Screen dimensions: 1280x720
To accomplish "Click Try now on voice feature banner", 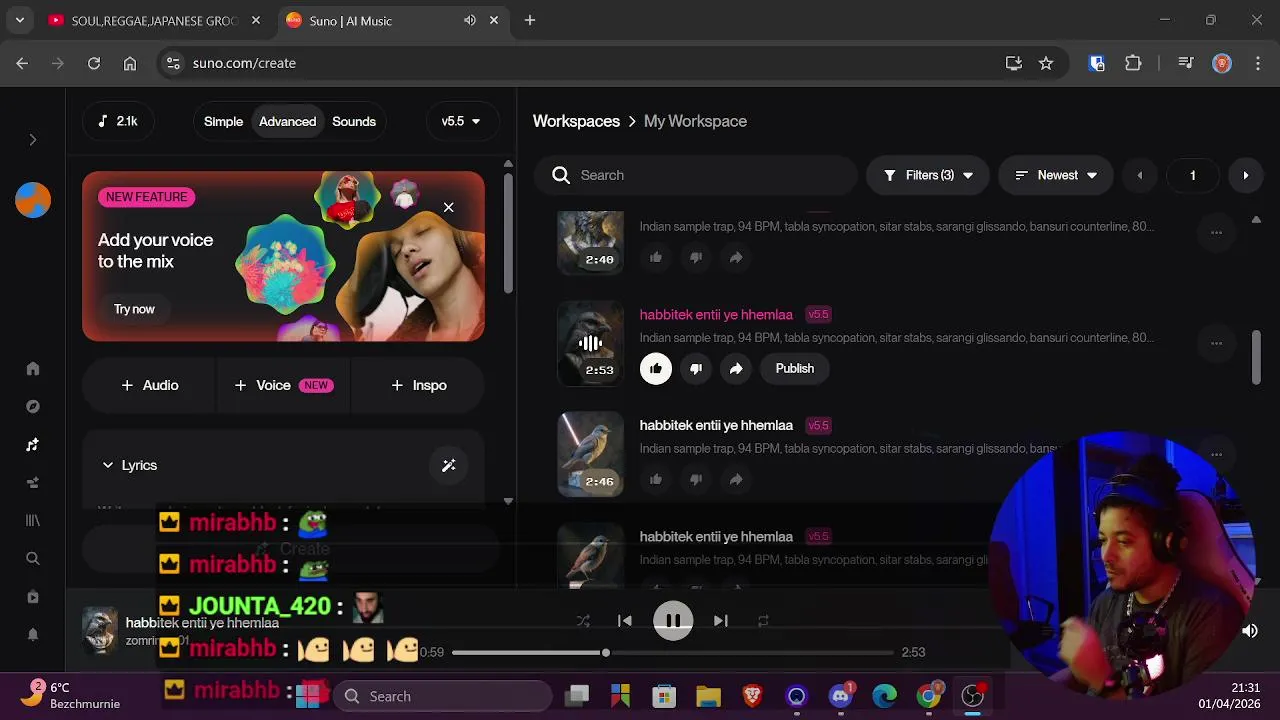I will (134, 309).
